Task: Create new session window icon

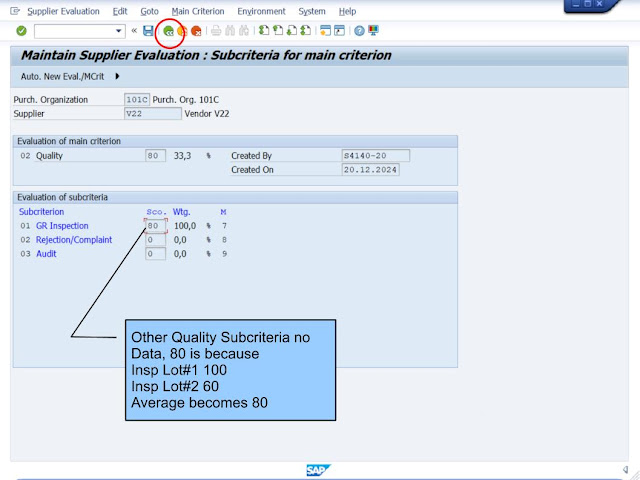Action: click(x=325, y=31)
